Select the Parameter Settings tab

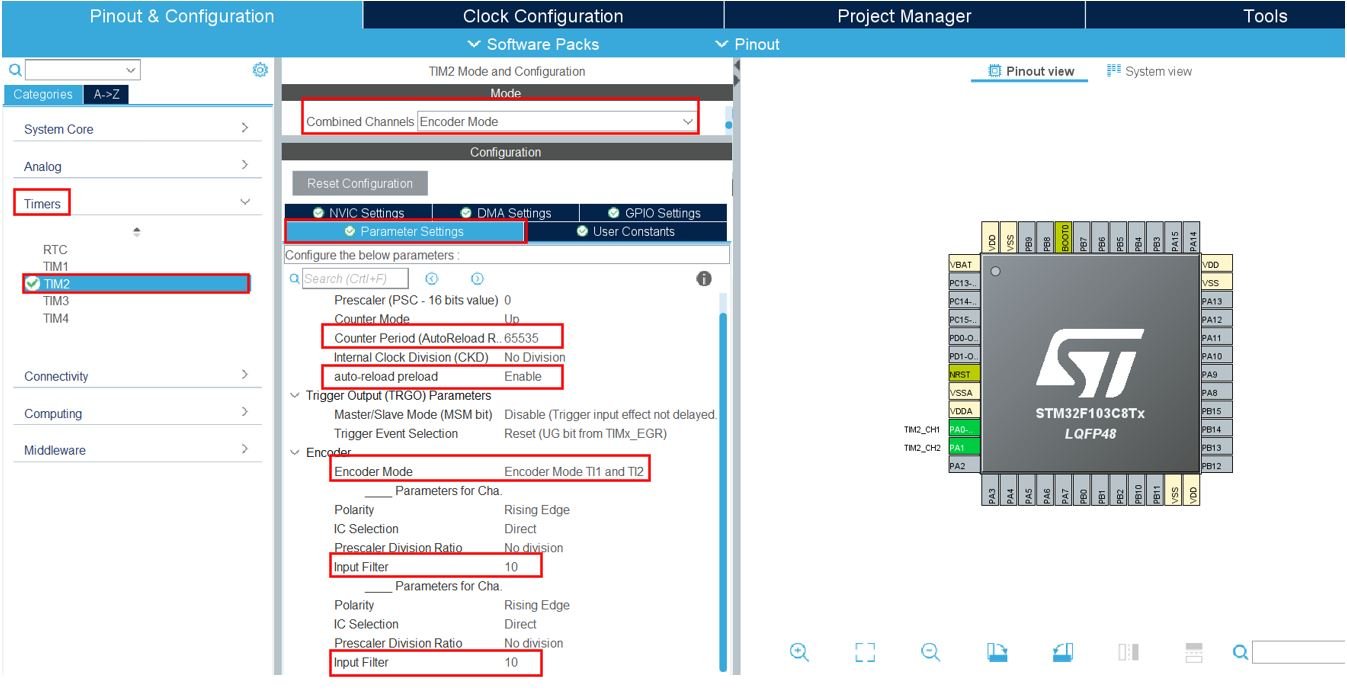(x=404, y=231)
